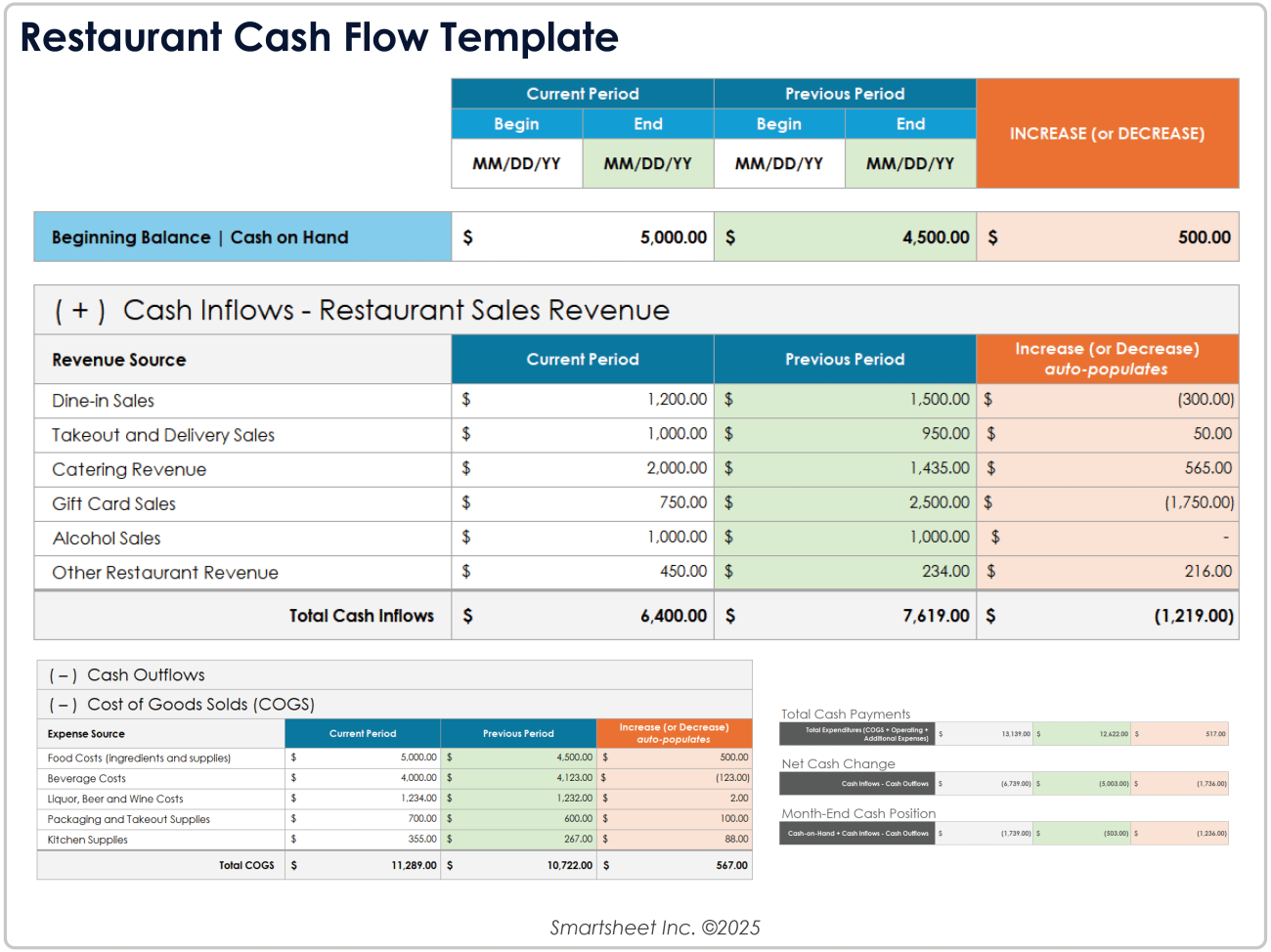This screenshot has width=1271, height=952.
Task: Click Other Restaurant Revenue current amount 450.00
Action: (x=682, y=571)
